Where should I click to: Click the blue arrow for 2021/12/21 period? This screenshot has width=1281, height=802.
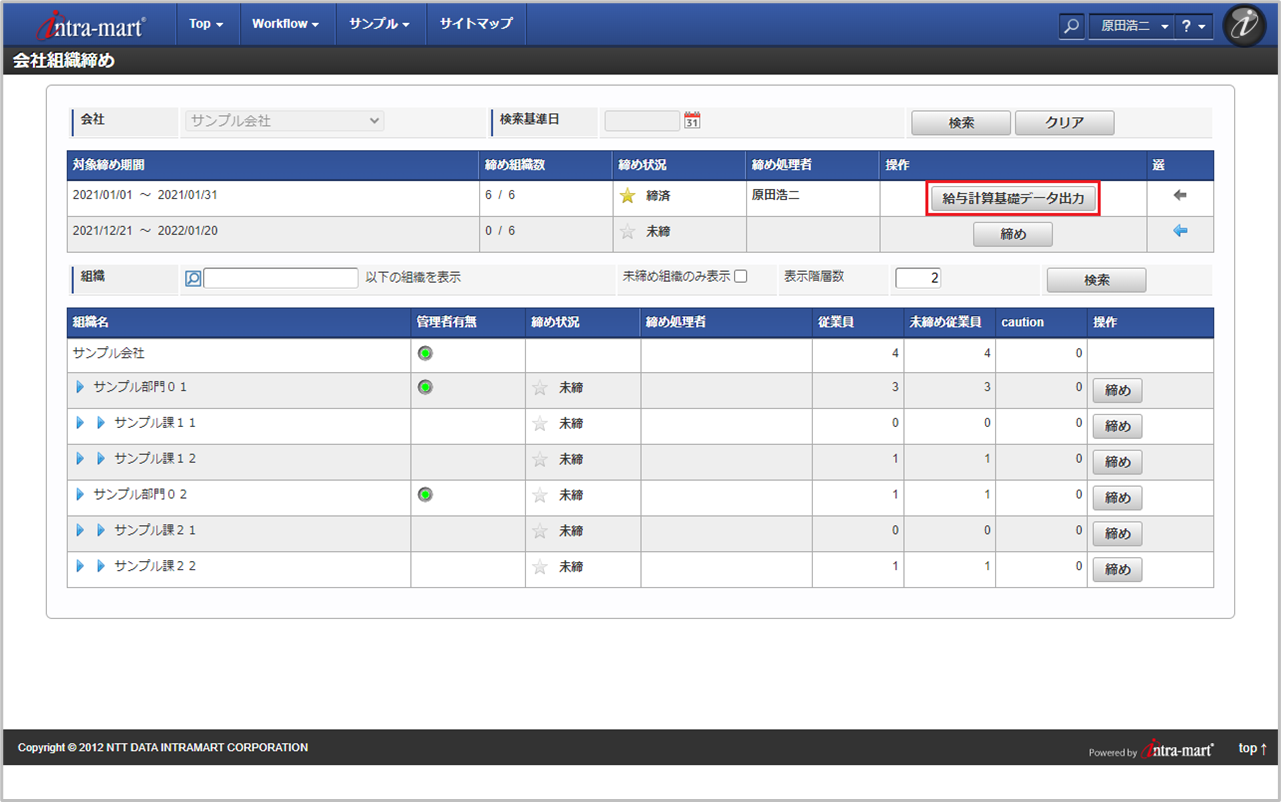[x=1180, y=231]
